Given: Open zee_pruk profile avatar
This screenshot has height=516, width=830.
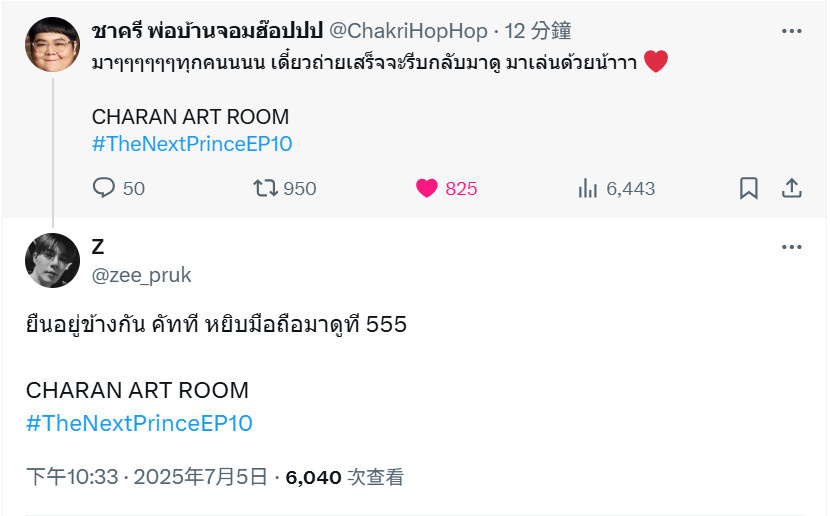Looking at the screenshot, I should coord(52,260).
